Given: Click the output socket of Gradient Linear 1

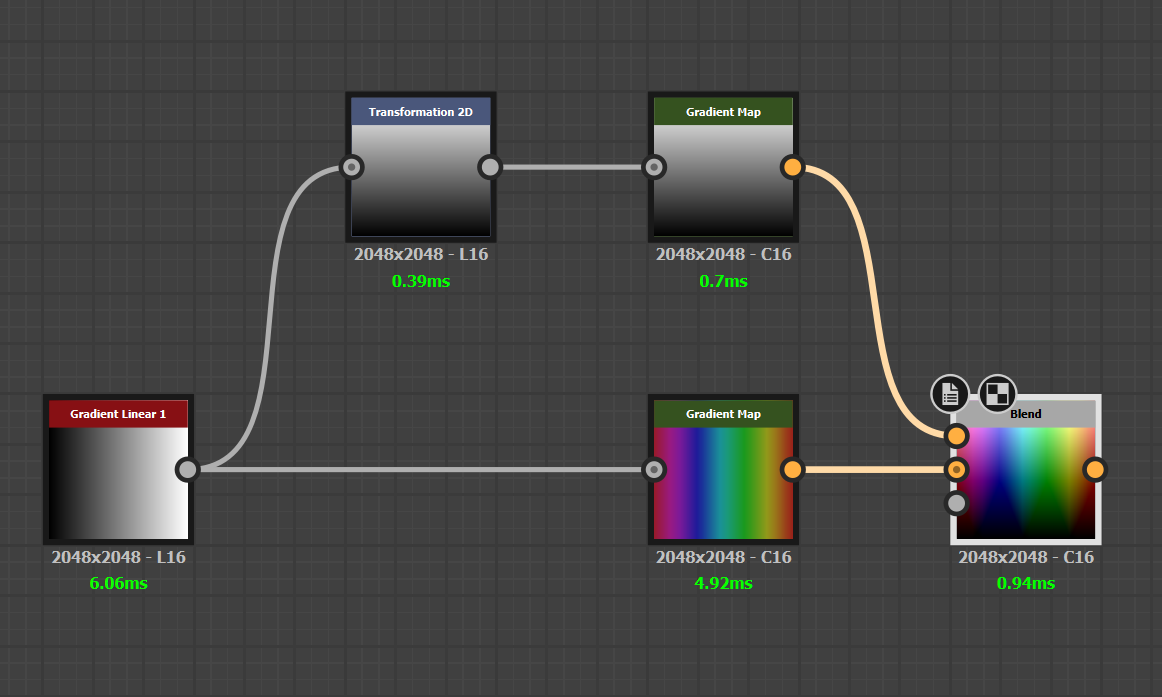Looking at the screenshot, I should click(x=187, y=468).
